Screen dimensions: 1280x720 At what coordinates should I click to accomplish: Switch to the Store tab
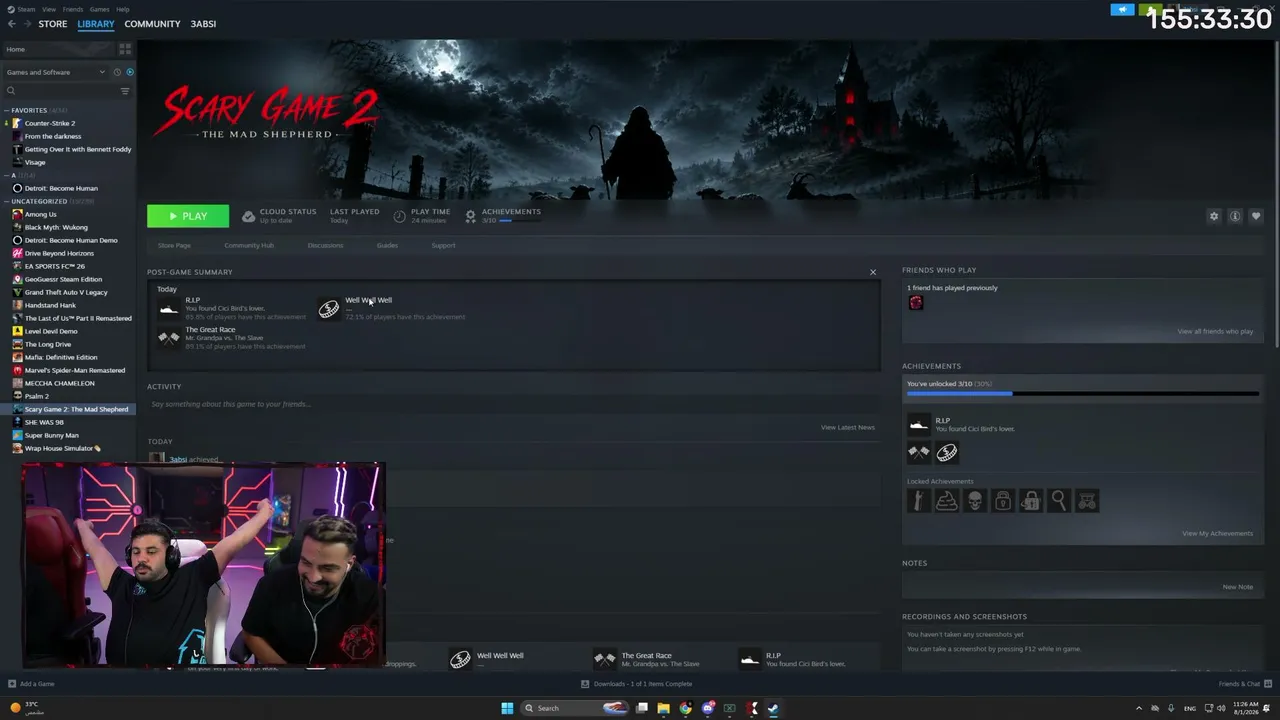(53, 24)
